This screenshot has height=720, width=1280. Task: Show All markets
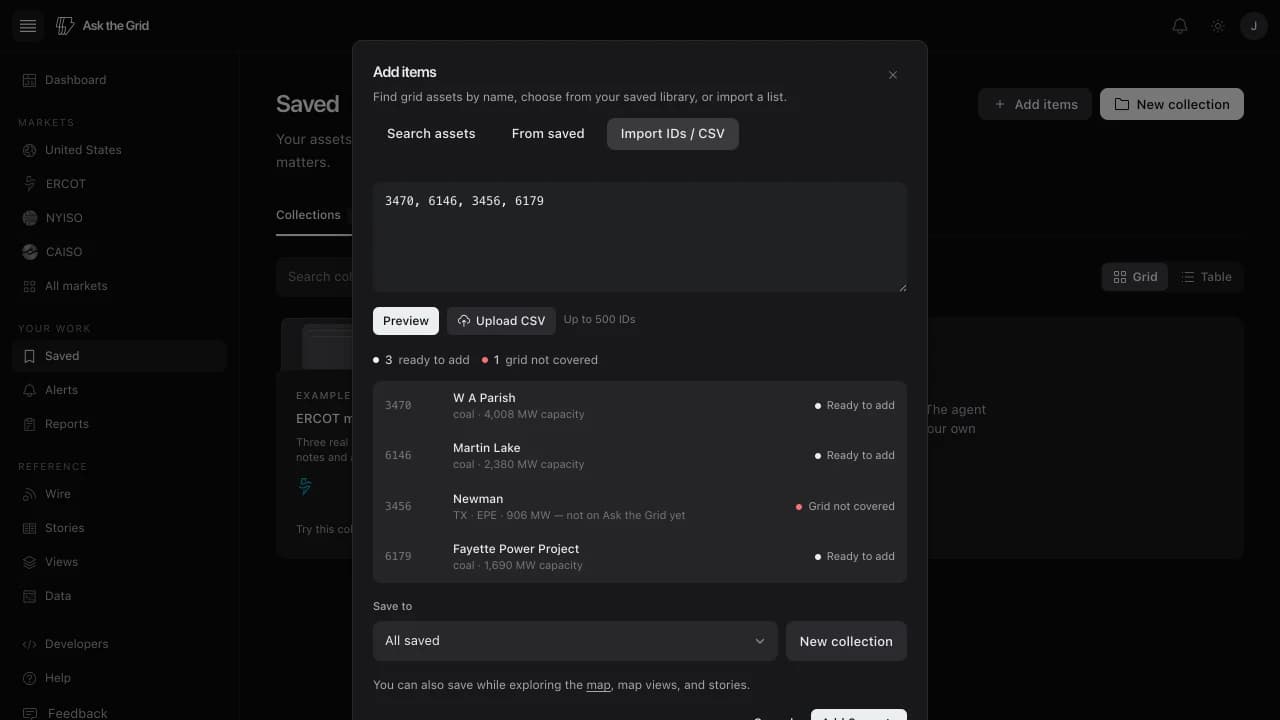(120, 286)
